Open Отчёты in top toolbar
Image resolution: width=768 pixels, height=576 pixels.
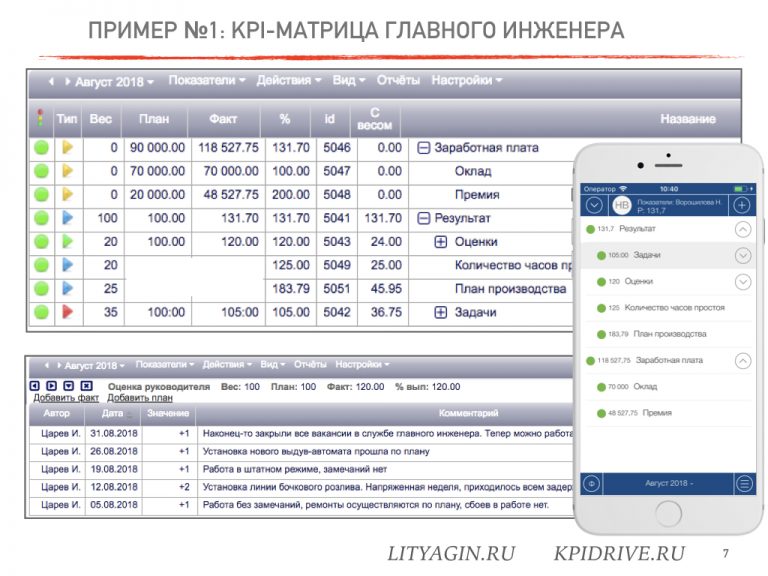click(x=398, y=80)
